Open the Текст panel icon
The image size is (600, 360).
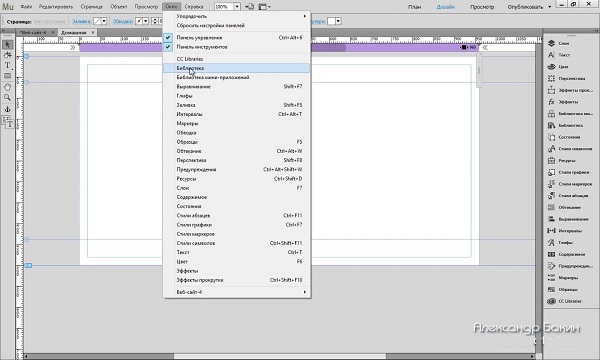tap(551, 55)
